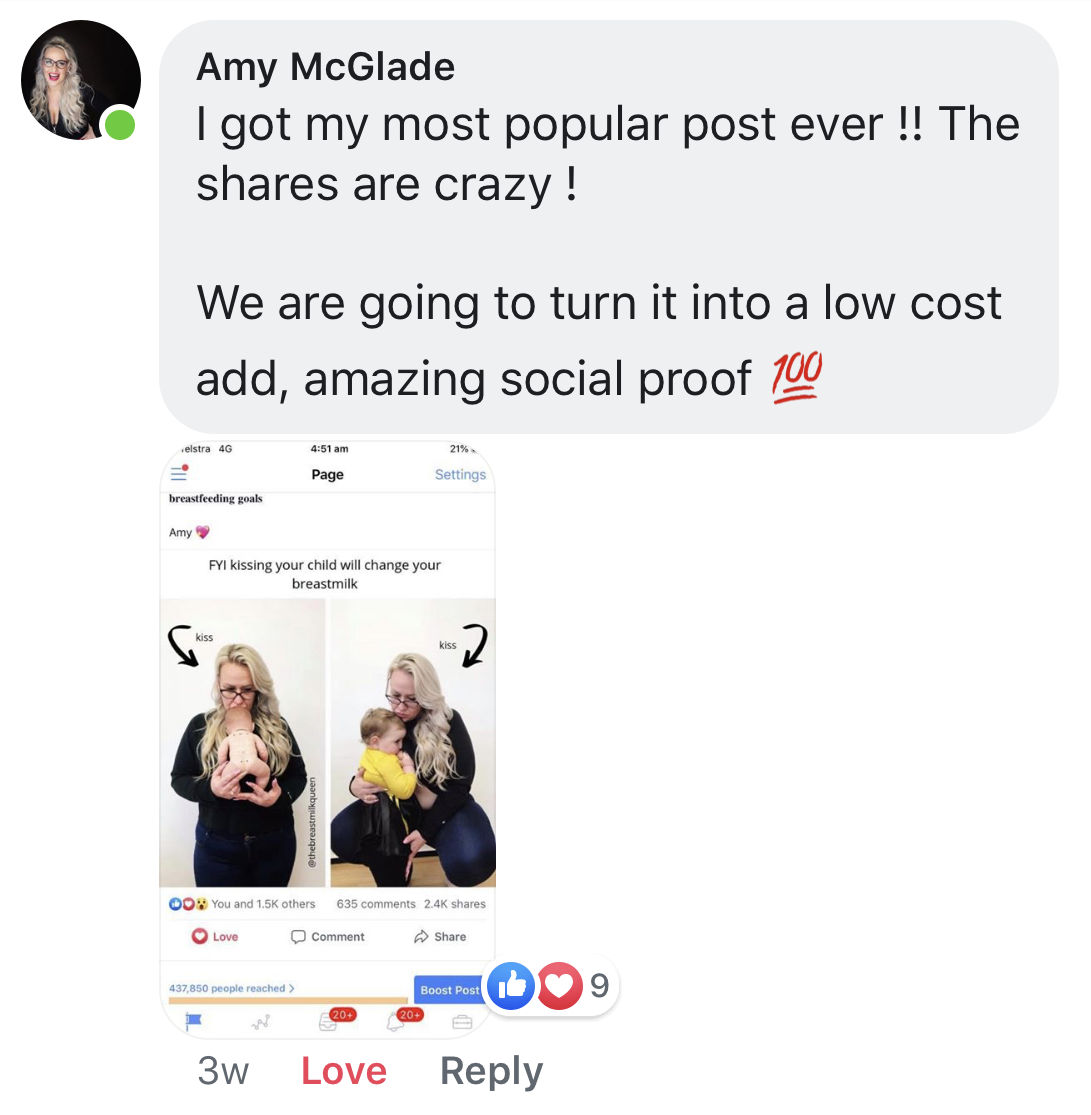
Task: Click the Boost Post button
Action: 449,990
